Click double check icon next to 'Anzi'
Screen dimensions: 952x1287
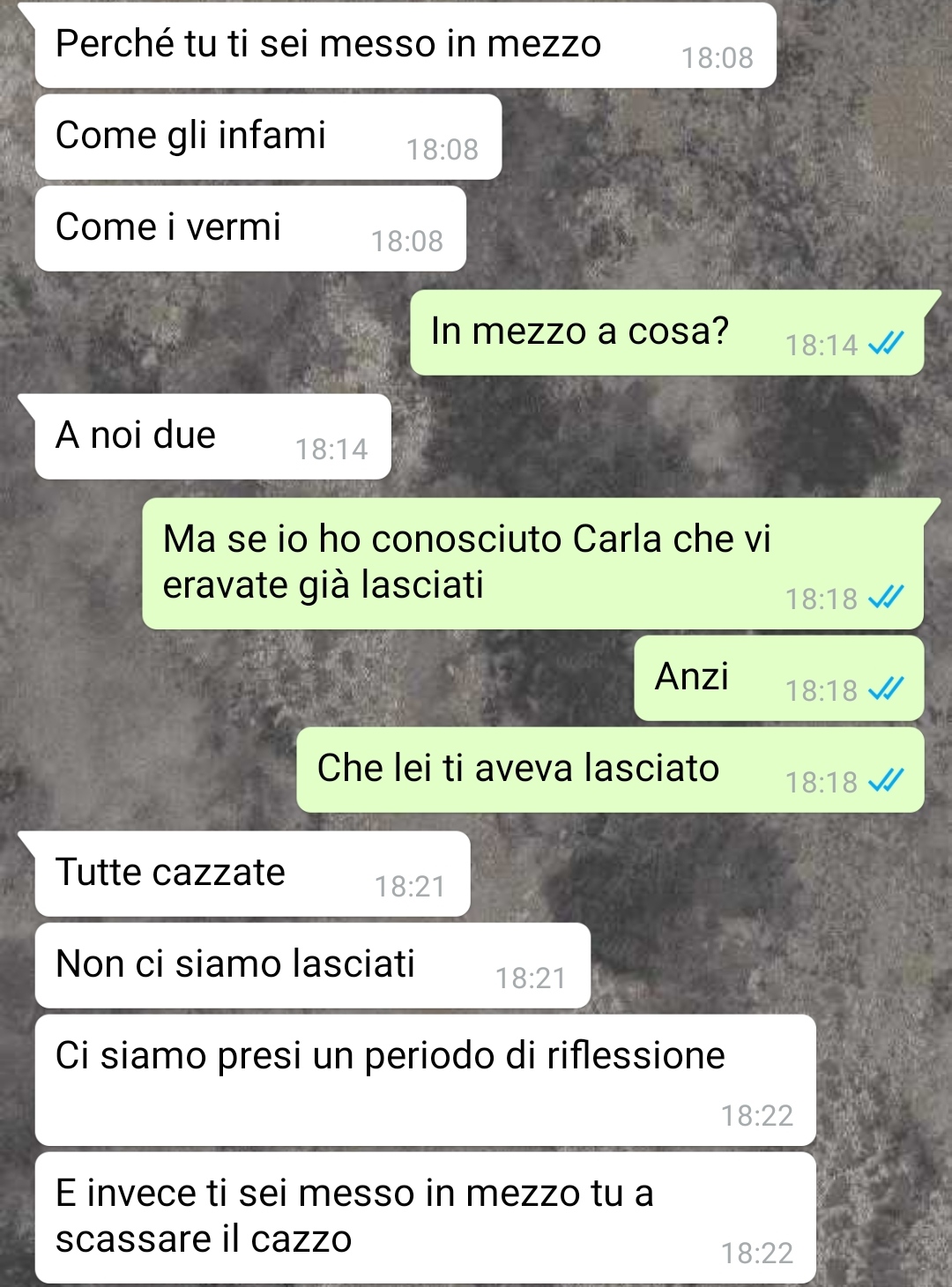tap(886, 689)
